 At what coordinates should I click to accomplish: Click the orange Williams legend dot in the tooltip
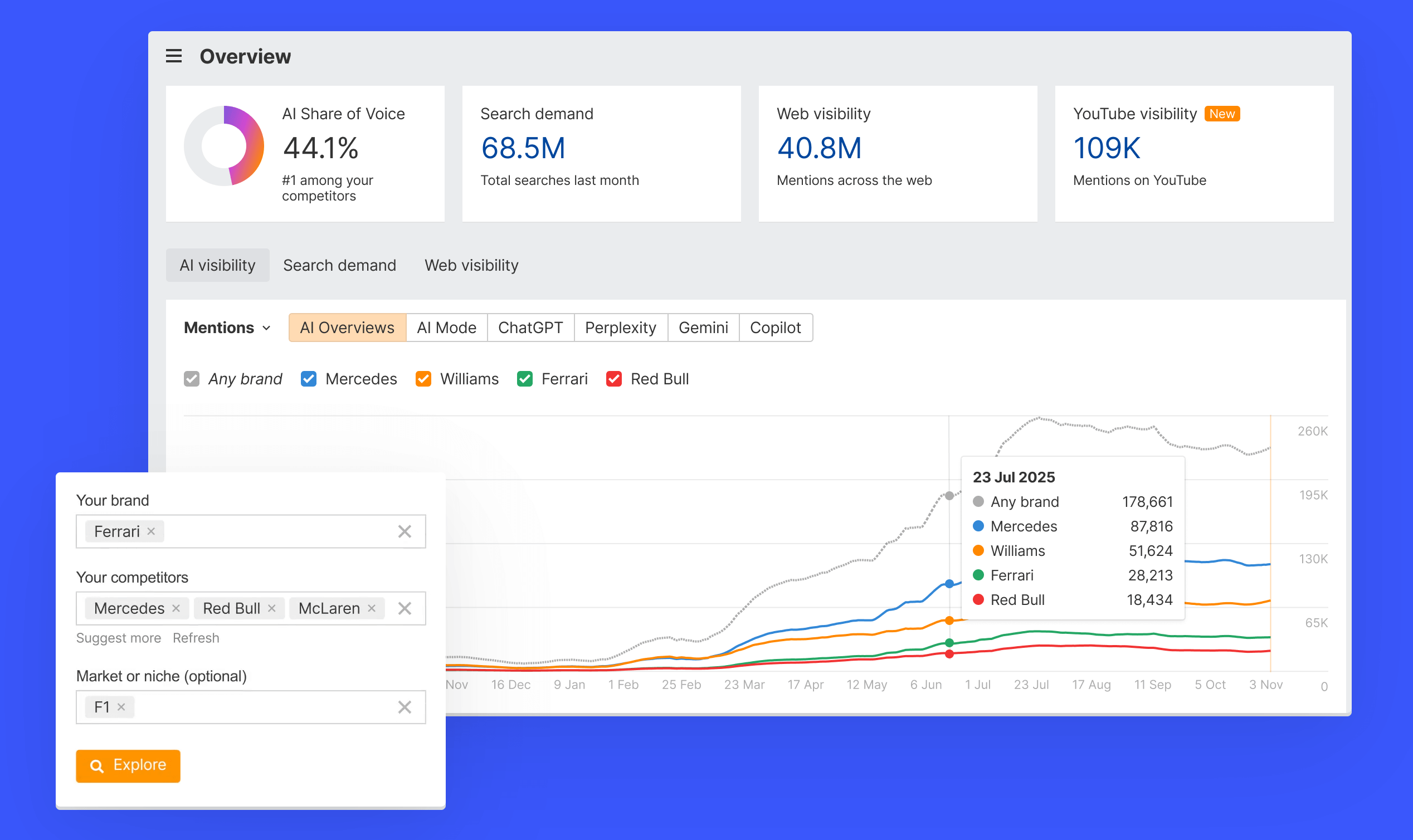pyautogui.click(x=978, y=550)
